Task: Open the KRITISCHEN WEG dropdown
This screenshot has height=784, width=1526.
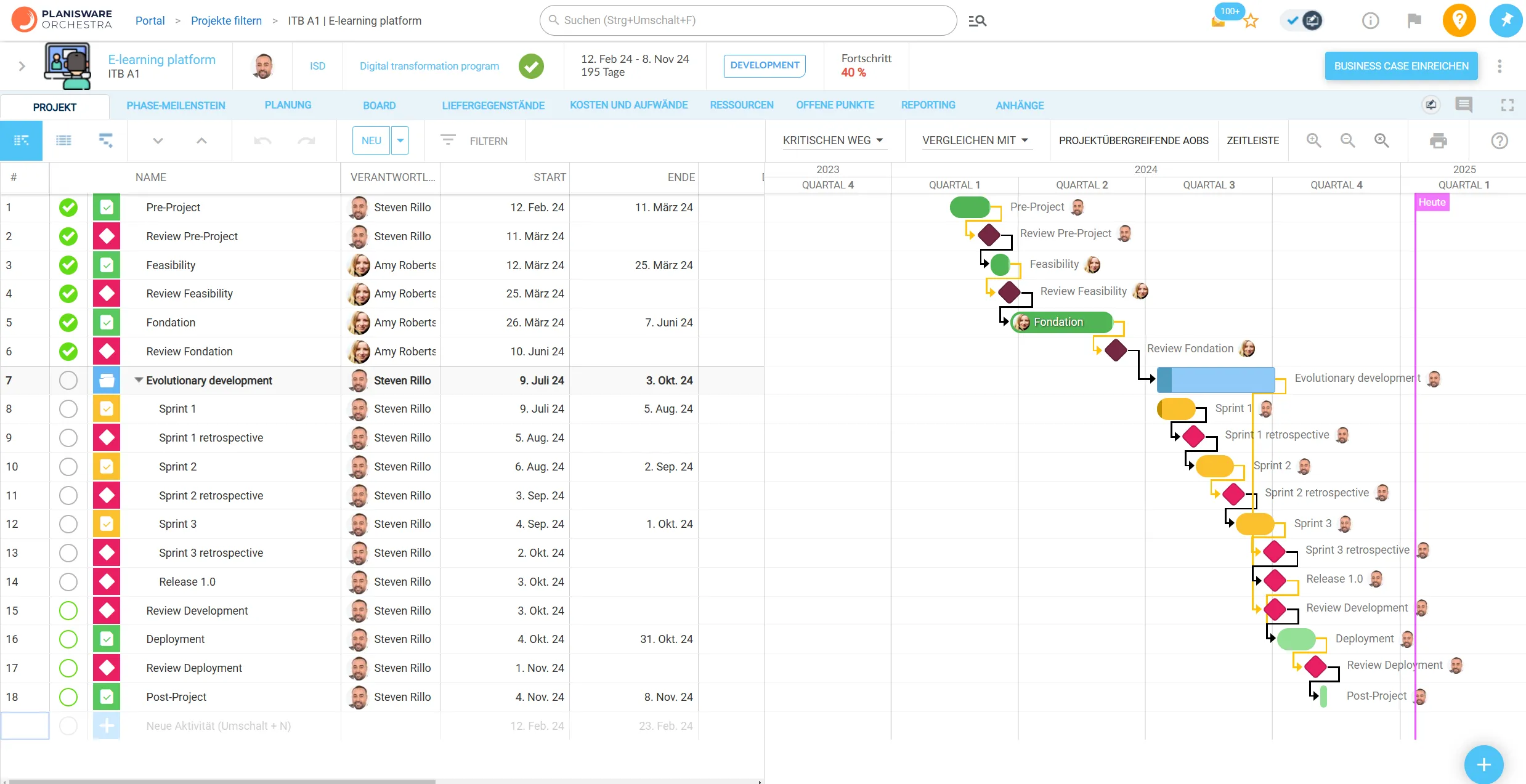Action: (834, 140)
